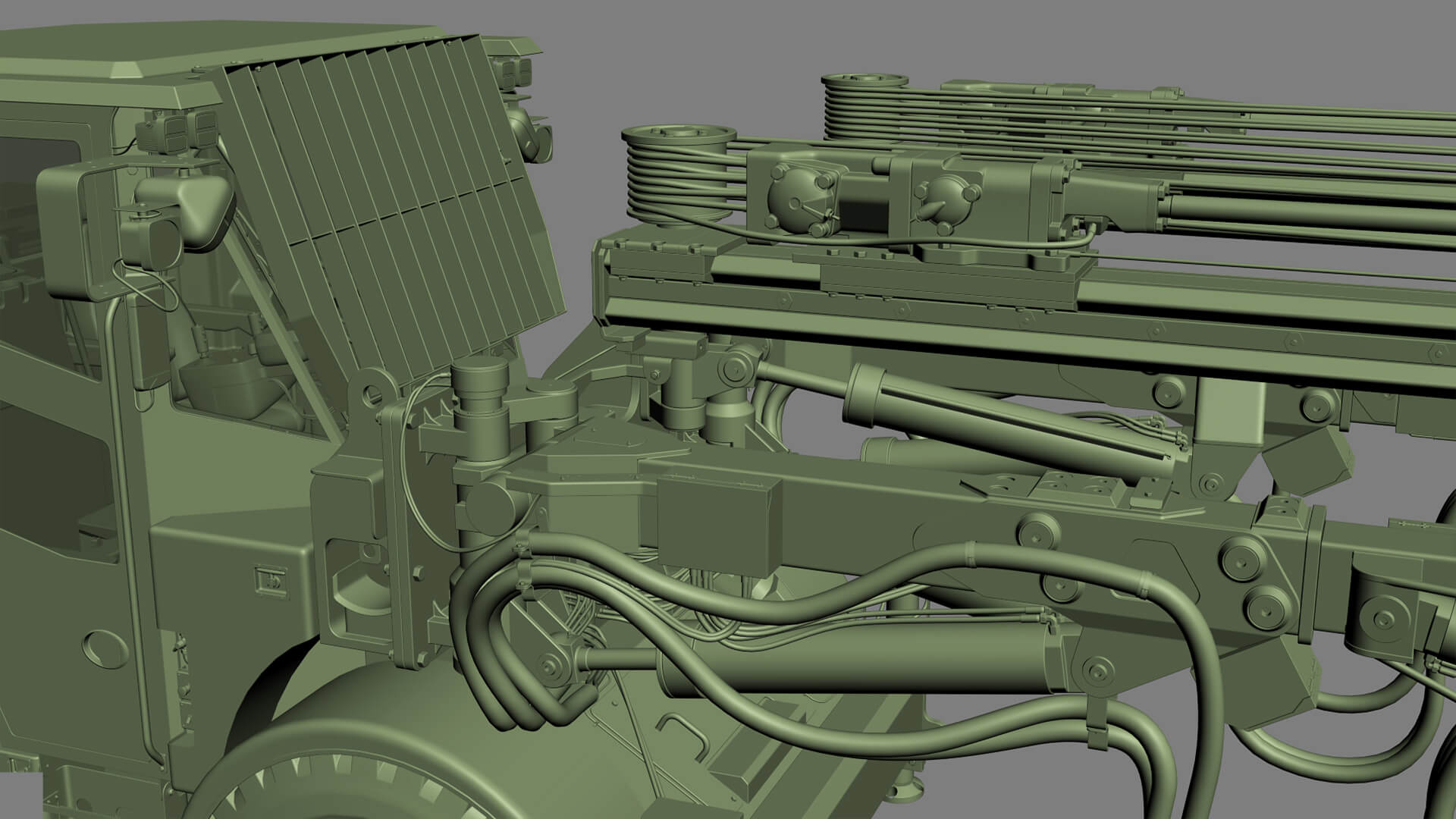
Task: Click the rock drill right round end cap
Action: click(948, 199)
